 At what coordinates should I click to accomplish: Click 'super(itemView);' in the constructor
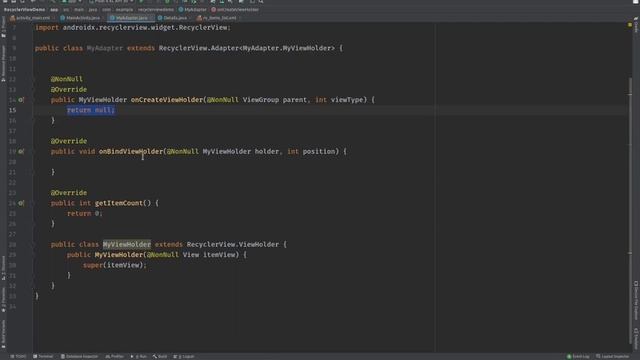point(115,265)
